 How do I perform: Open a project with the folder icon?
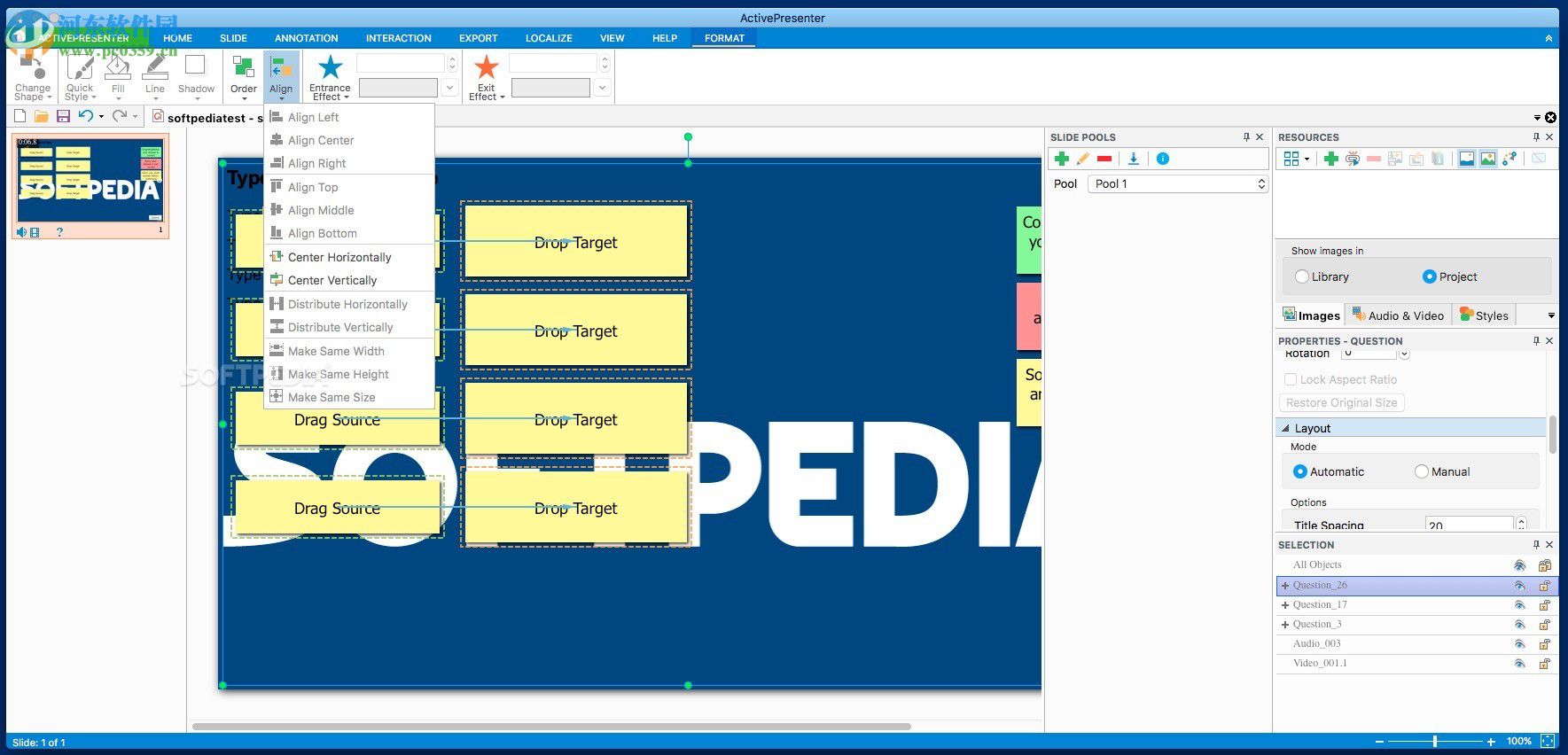tap(42, 116)
